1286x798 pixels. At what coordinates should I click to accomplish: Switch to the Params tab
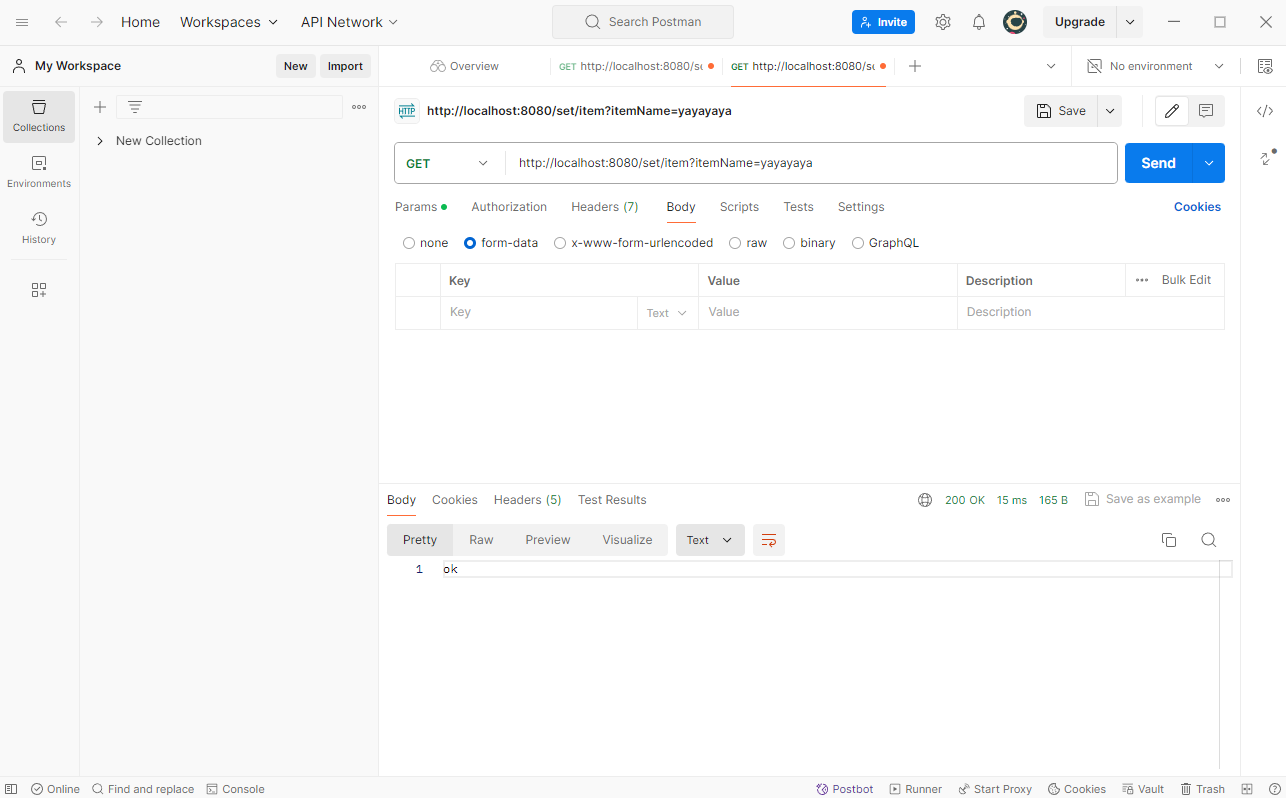(421, 207)
